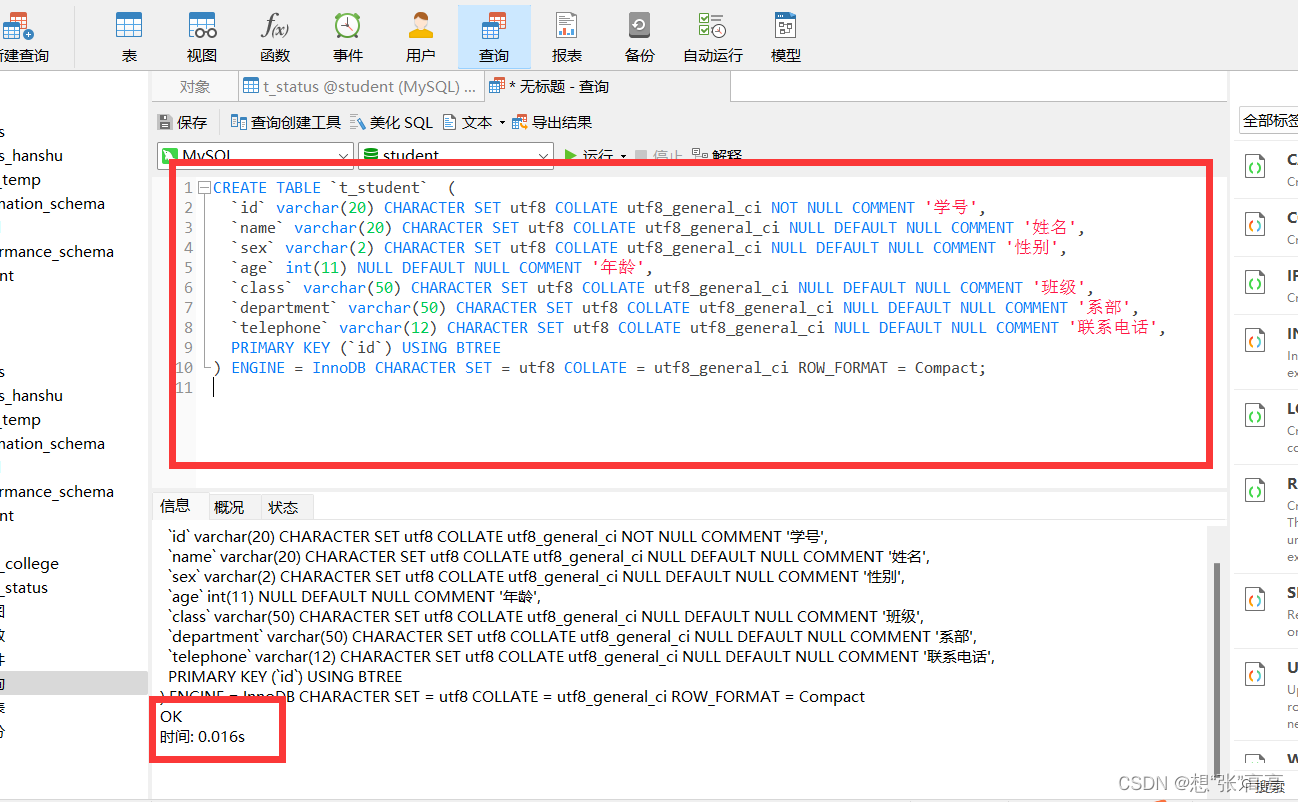This screenshot has width=1298, height=802.
Task: Open the 模型 (Model) toolbar icon
Action: pyautogui.click(x=786, y=37)
